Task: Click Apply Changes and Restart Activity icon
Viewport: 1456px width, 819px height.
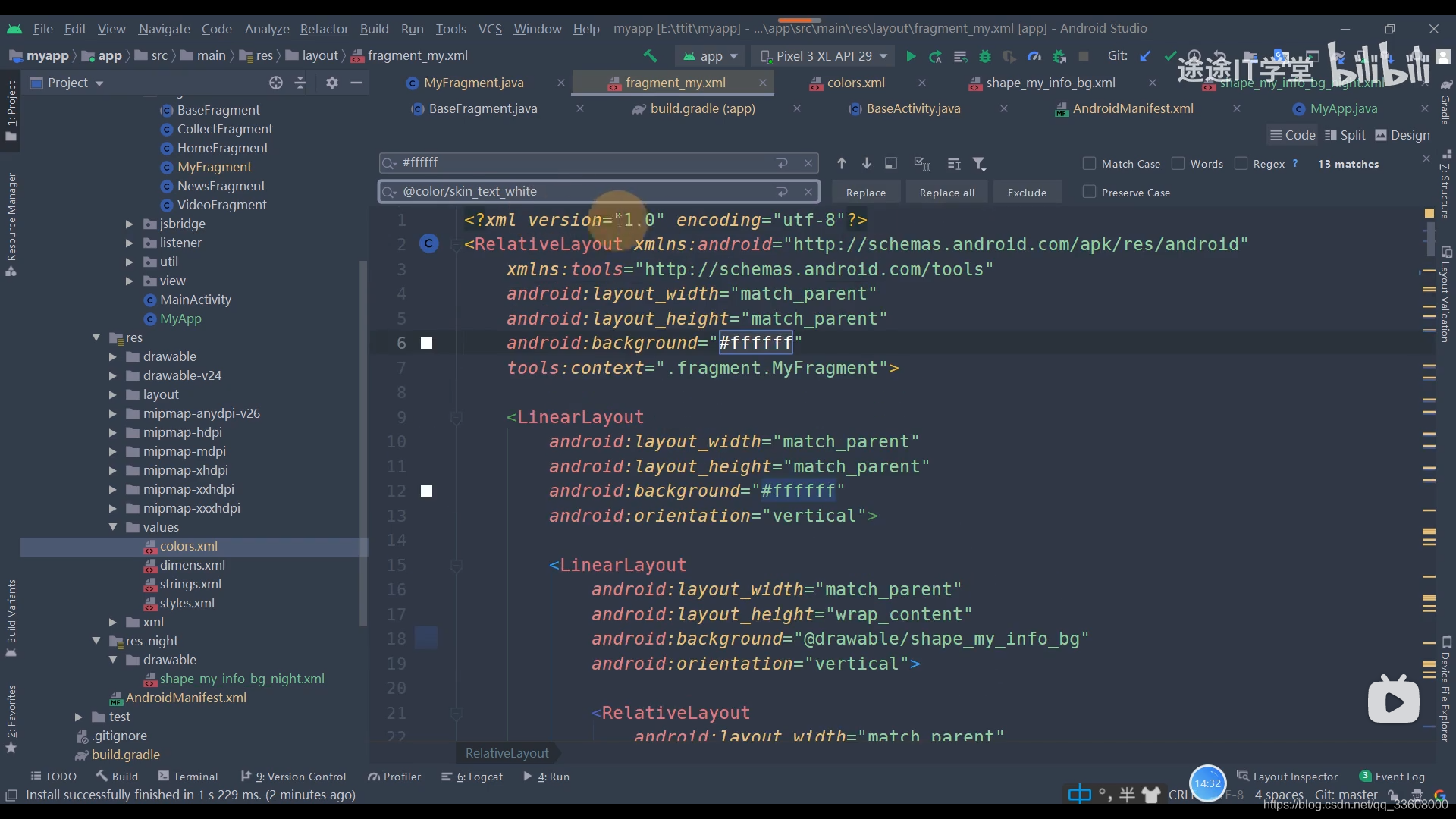Action: coord(936,56)
